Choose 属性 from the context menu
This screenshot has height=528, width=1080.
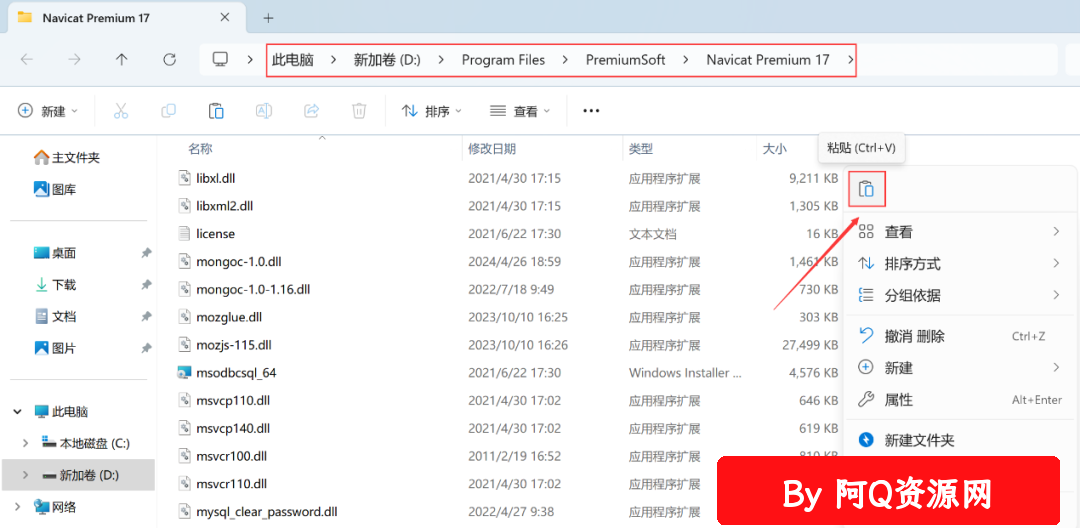[961, 400]
